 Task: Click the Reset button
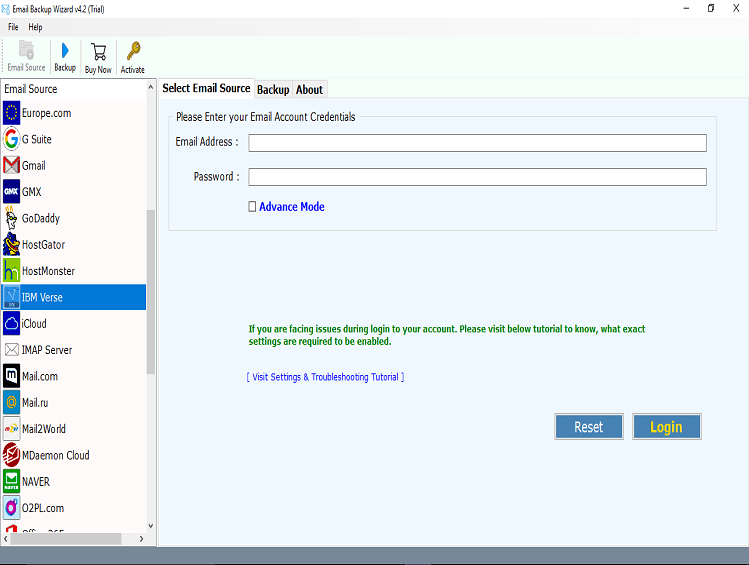[x=589, y=426]
